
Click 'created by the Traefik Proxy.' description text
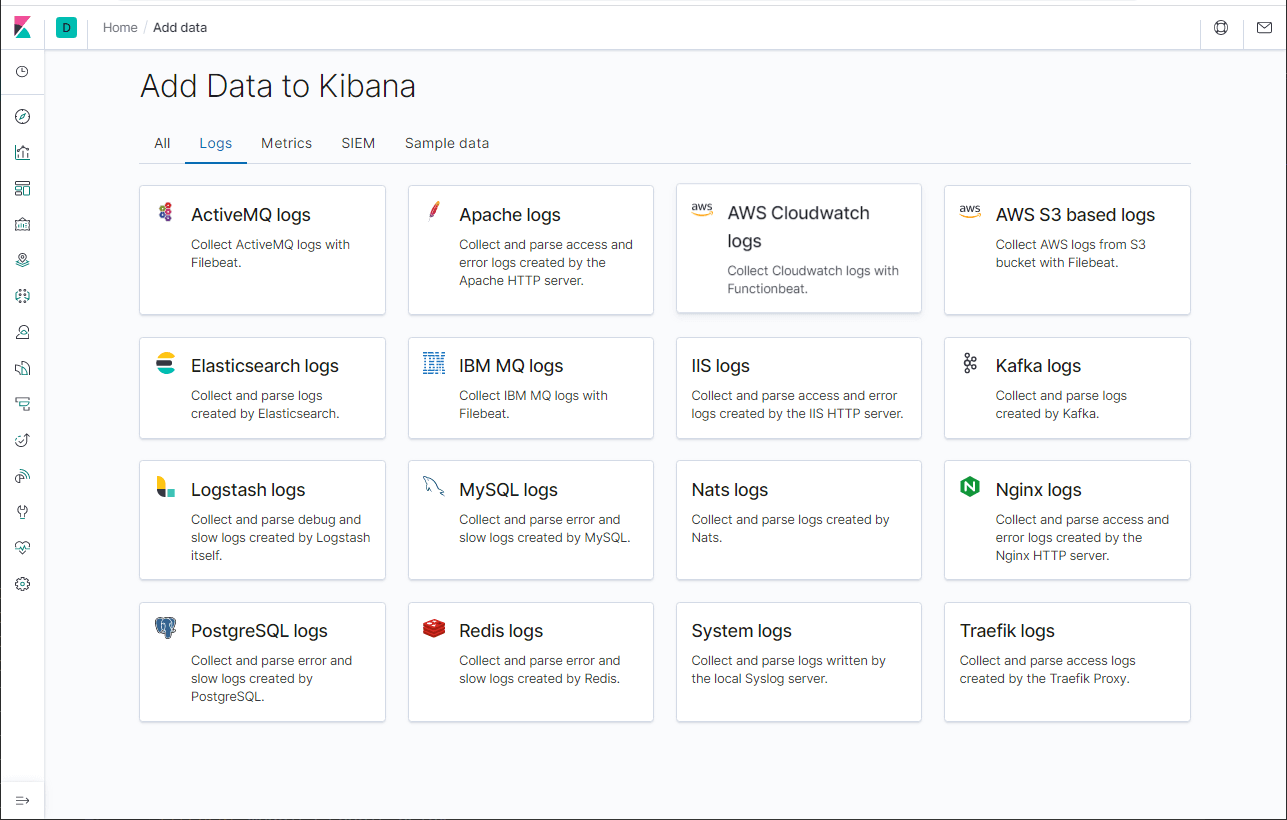coord(1044,678)
